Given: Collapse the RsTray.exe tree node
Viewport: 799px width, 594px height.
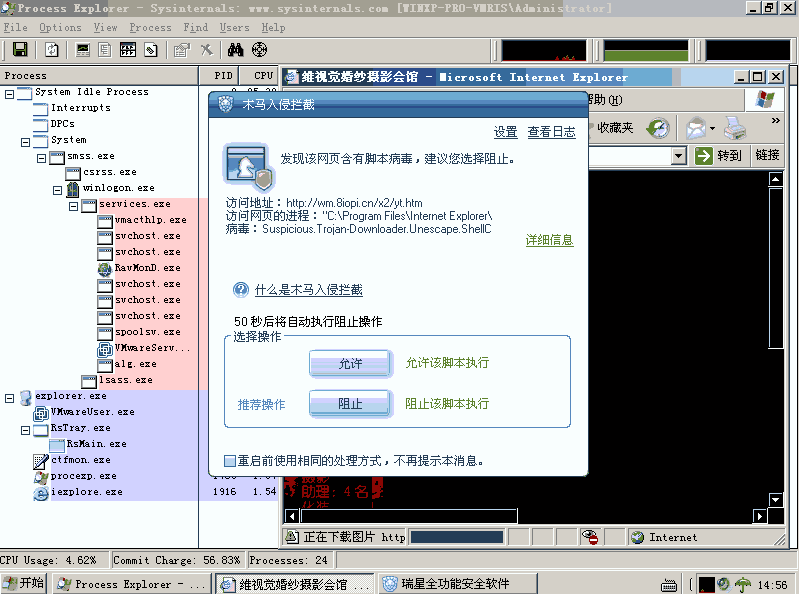Looking at the screenshot, I should [x=25, y=430].
